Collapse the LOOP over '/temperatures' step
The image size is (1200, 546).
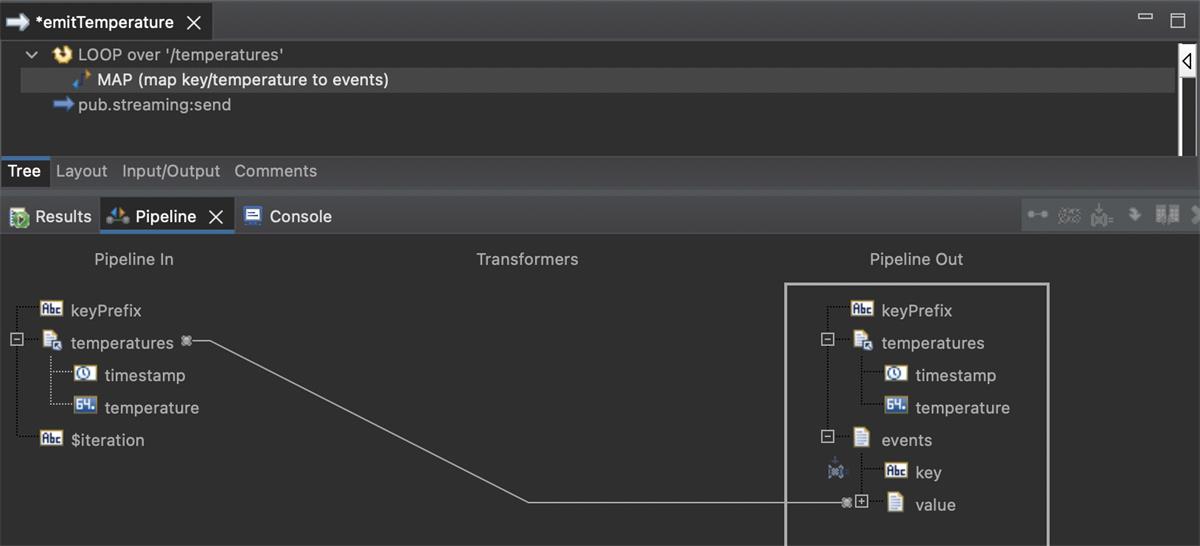(32, 55)
